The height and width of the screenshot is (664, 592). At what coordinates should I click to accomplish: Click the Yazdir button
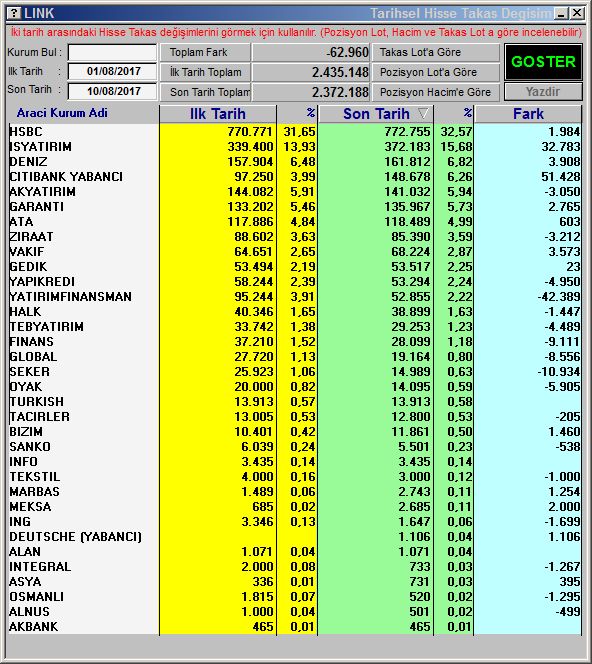point(543,92)
